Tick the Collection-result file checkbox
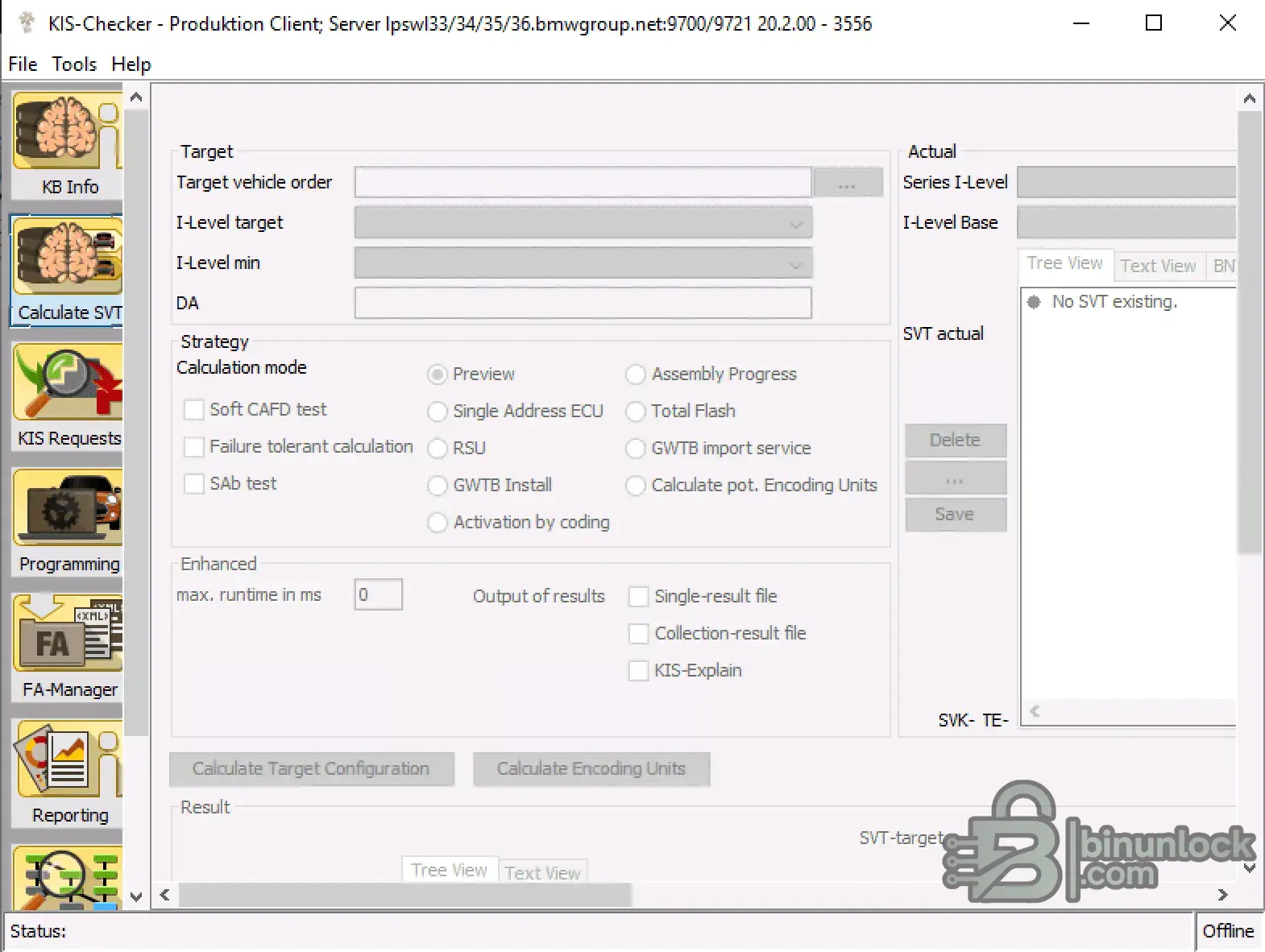This screenshot has width=1265, height=952. pyautogui.click(x=638, y=634)
